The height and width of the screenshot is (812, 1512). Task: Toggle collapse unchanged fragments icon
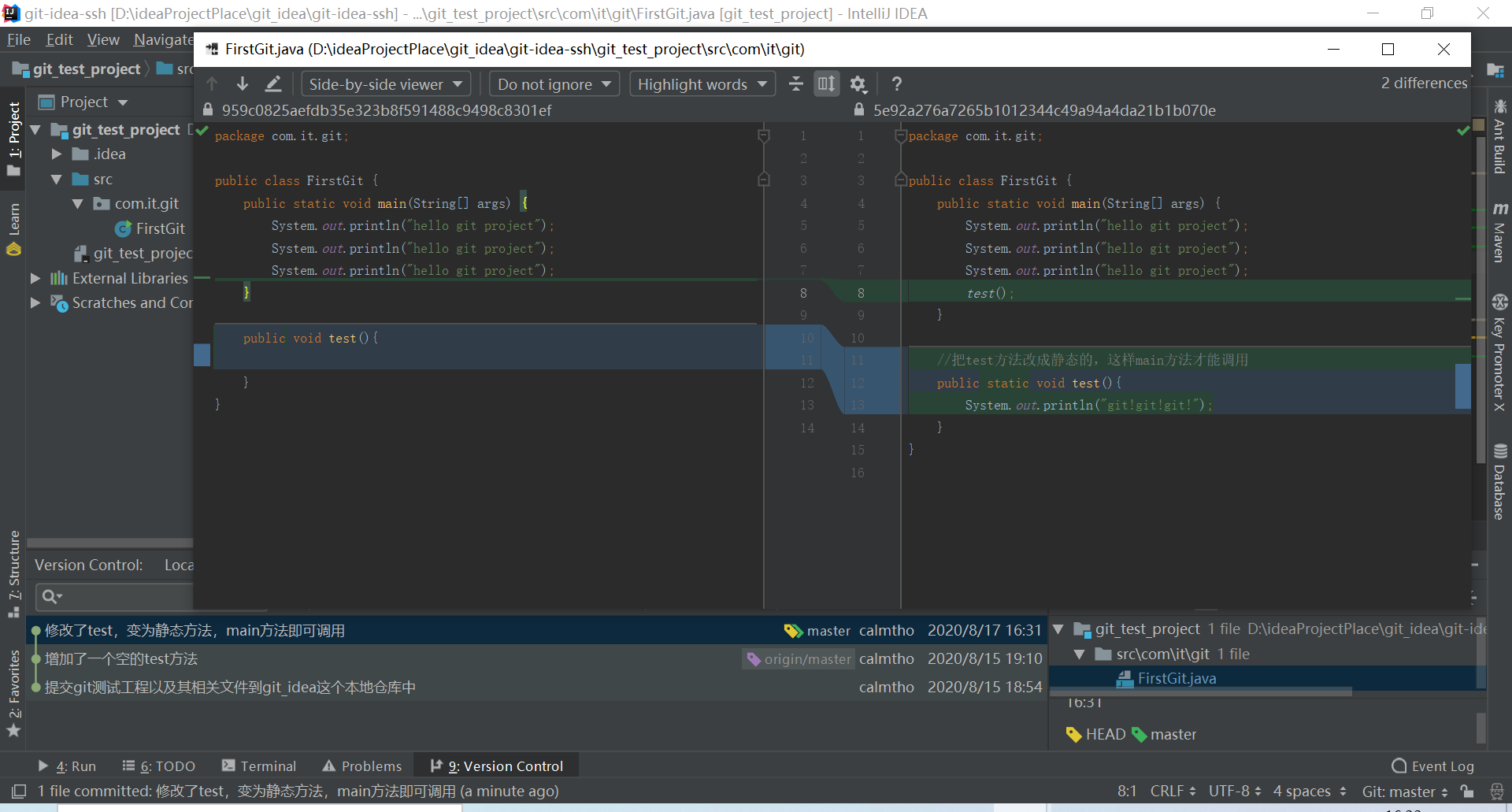click(x=796, y=83)
